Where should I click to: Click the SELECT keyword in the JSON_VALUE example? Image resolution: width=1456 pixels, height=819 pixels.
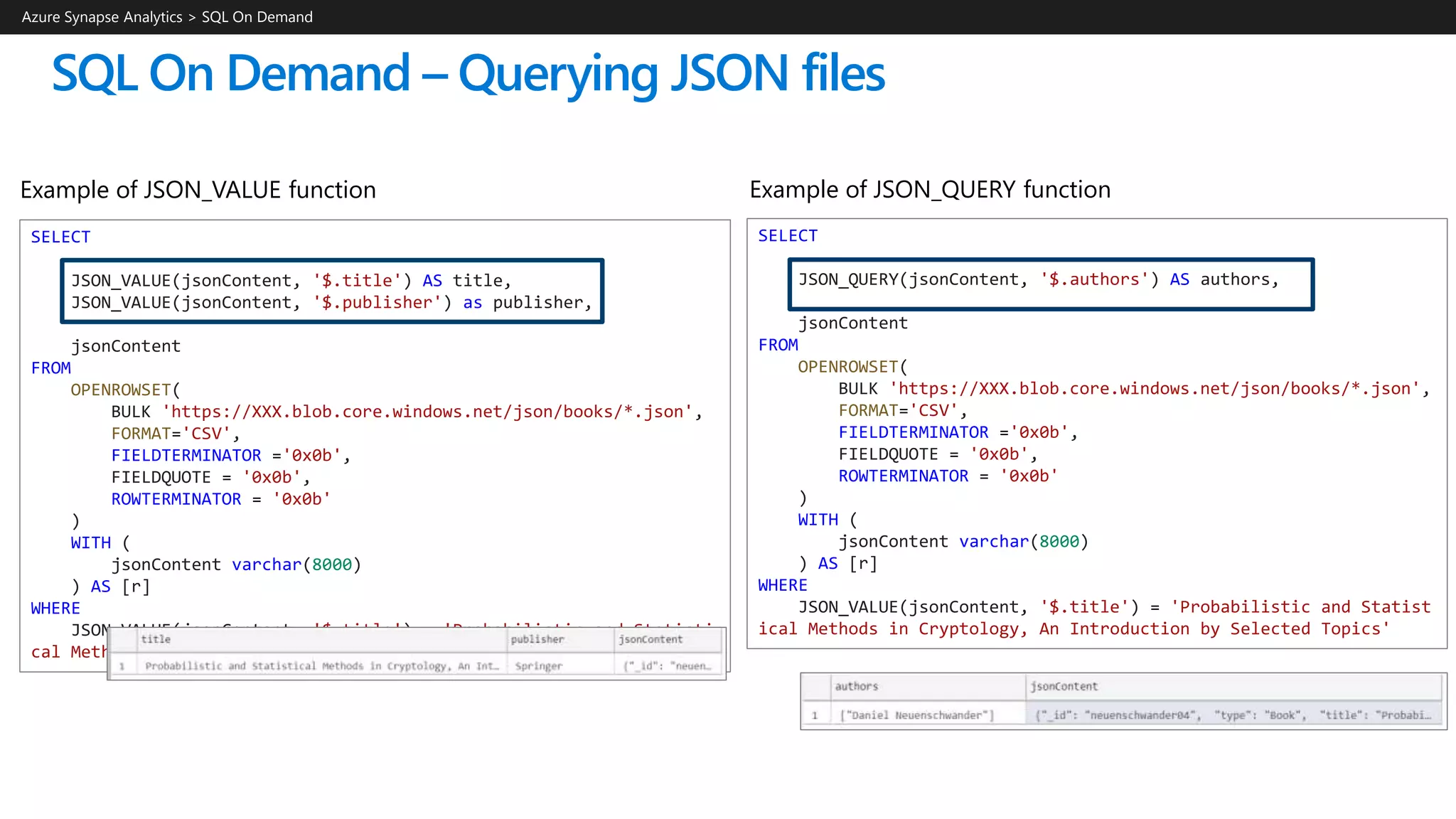[60, 237]
